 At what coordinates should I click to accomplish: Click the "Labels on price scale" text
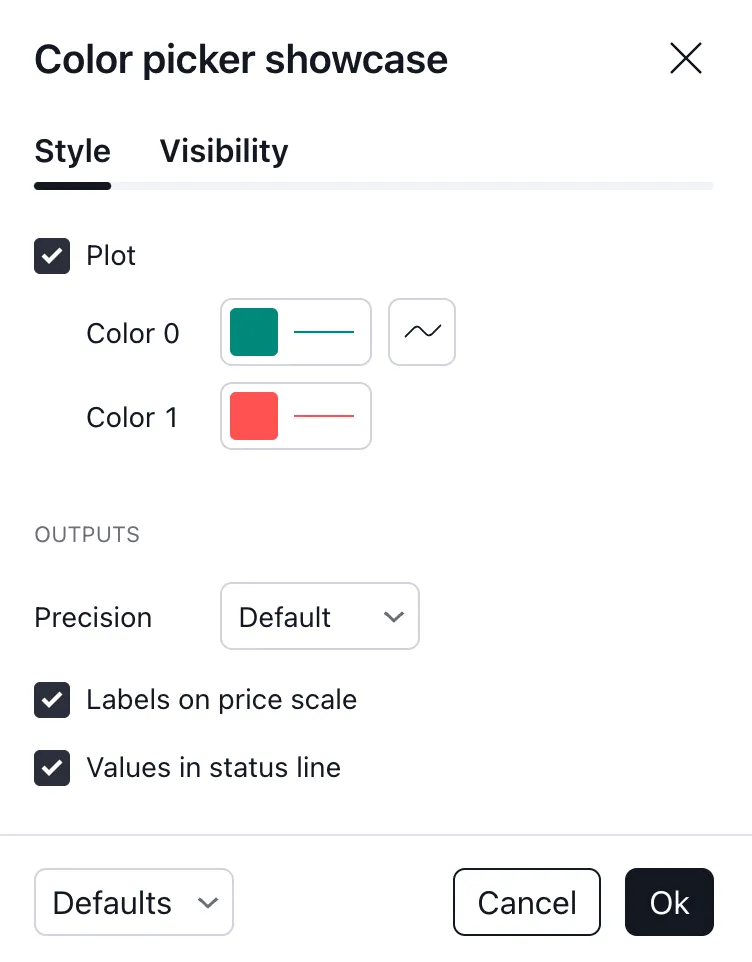coord(221,700)
